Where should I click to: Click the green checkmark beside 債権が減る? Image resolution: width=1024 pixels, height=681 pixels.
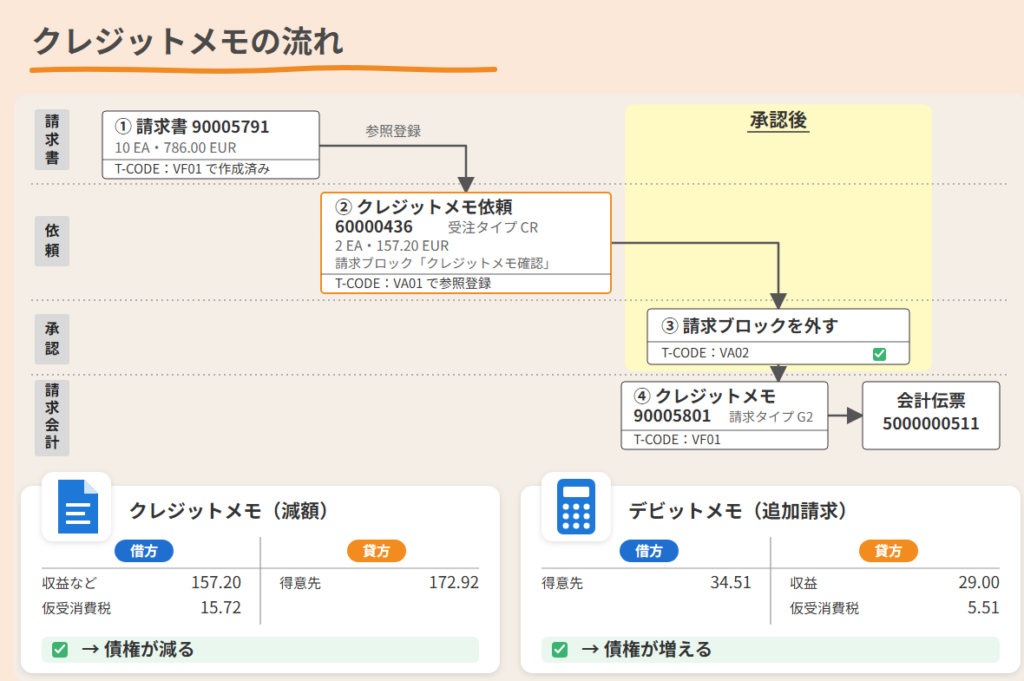(x=60, y=650)
